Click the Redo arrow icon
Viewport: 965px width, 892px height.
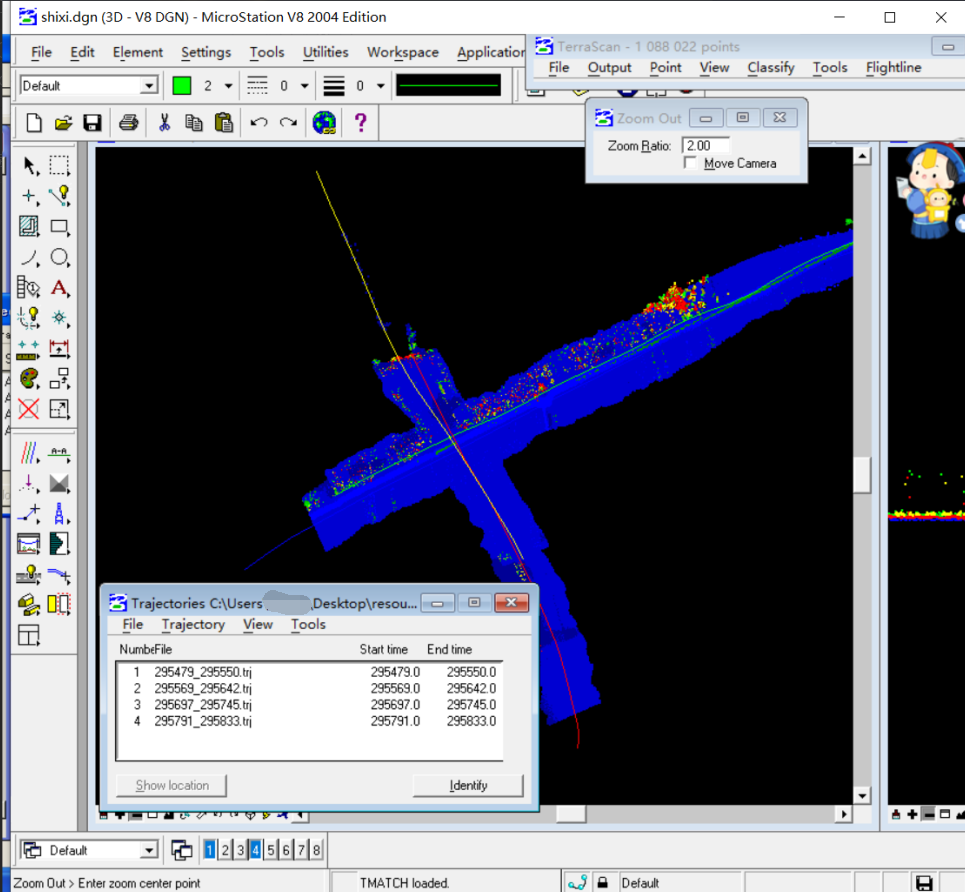[288, 123]
